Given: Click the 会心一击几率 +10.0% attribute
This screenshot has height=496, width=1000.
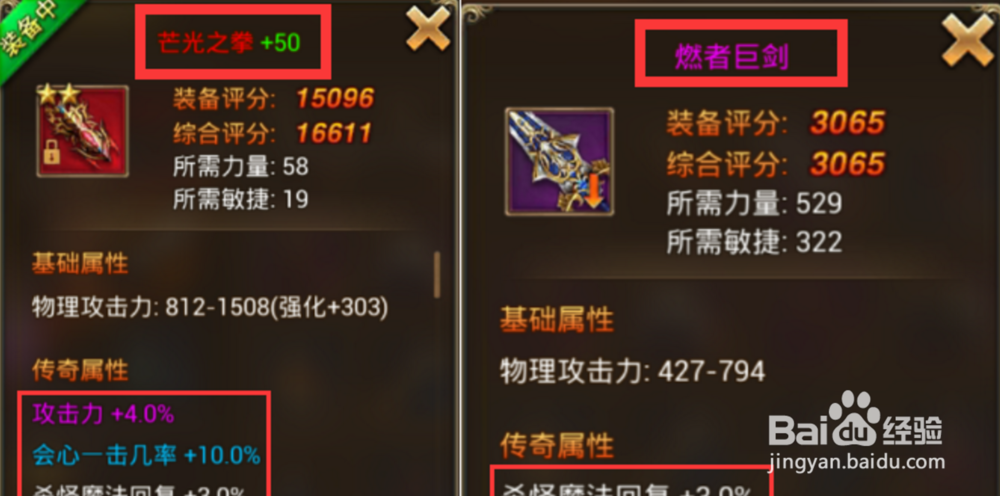Looking at the screenshot, I should (x=147, y=456).
